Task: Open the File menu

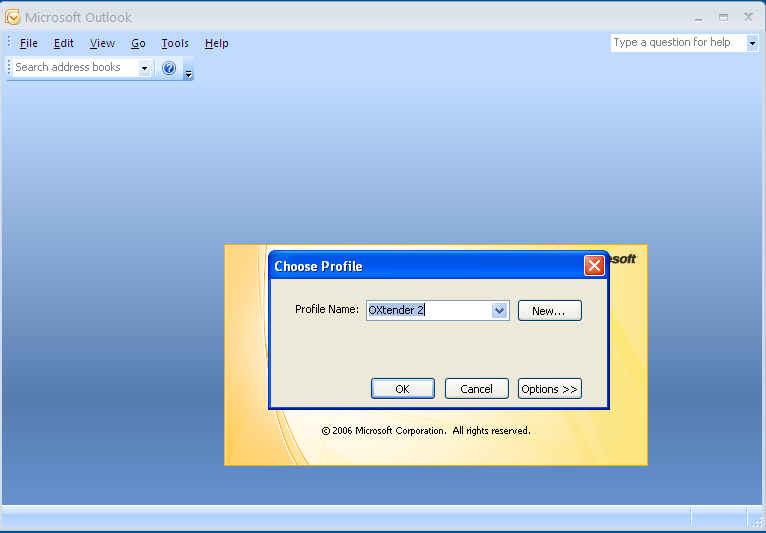Action: pyautogui.click(x=28, y=43)
